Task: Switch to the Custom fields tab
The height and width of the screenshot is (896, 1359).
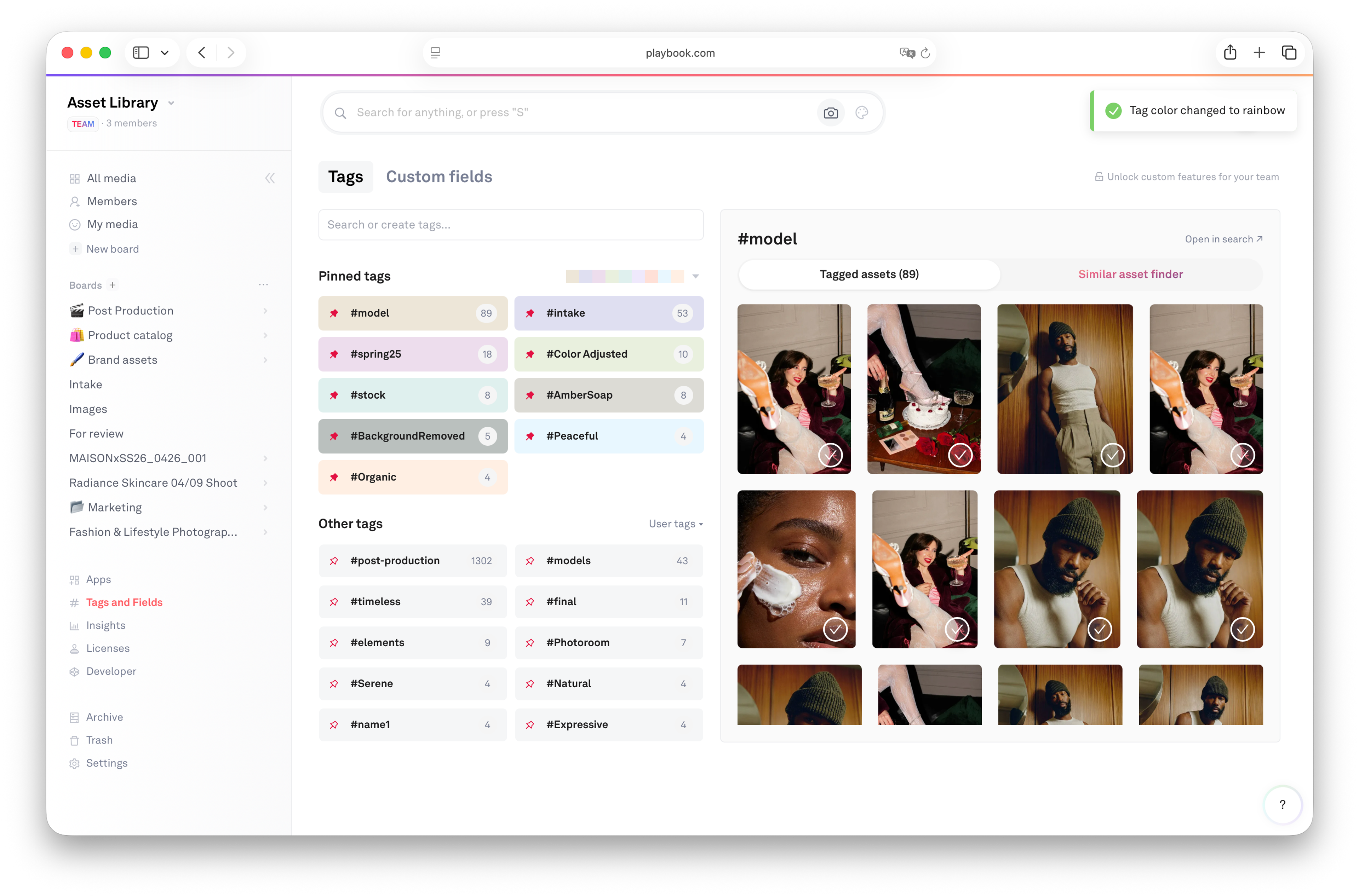Action: 438,177
